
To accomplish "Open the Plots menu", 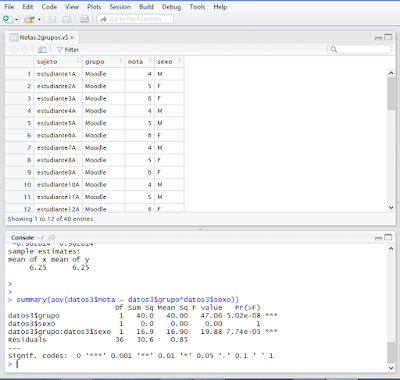I will point(94,7).
